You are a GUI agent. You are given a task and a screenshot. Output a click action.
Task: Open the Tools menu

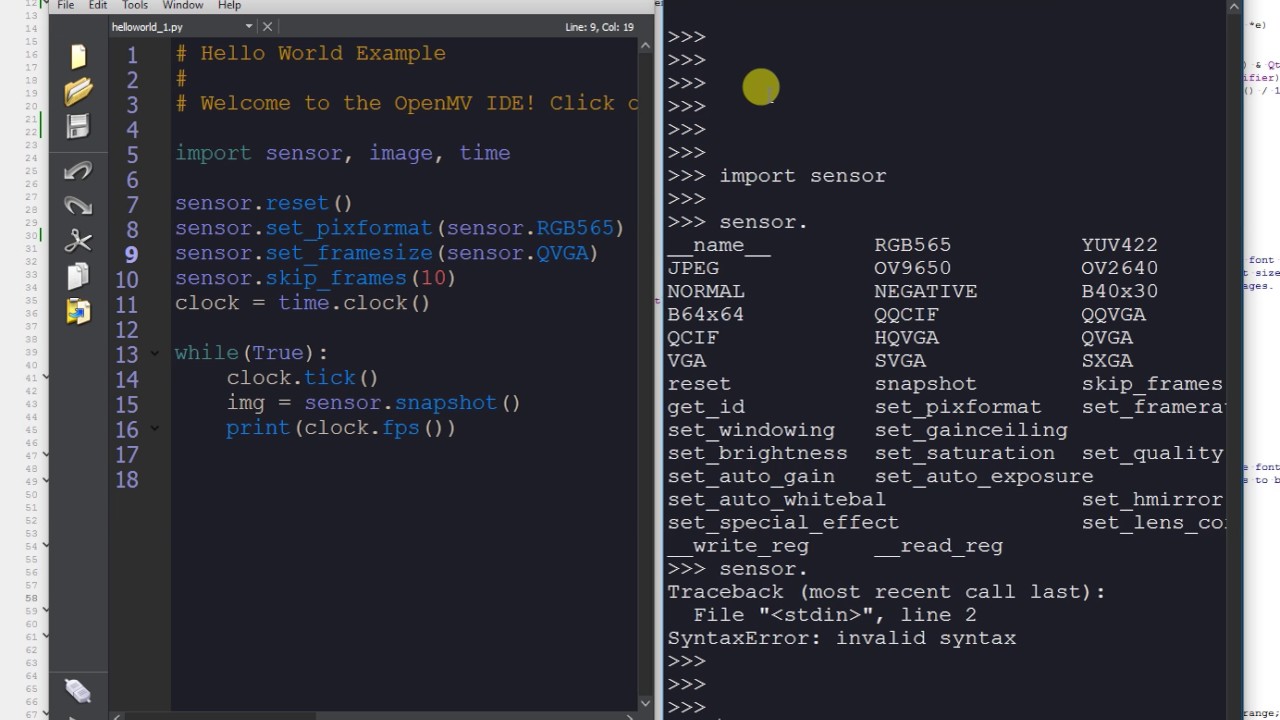pyautogui.click(x=135, y=5)
